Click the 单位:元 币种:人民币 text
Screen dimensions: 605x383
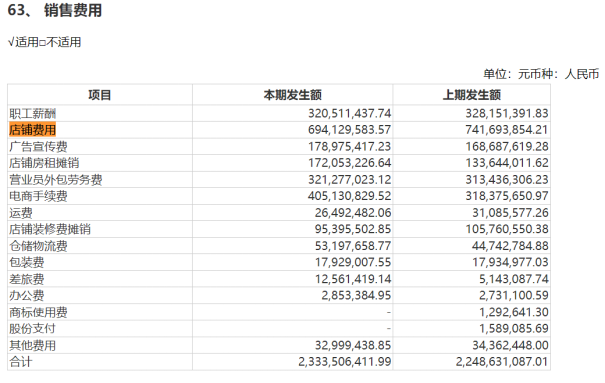click(x=541, y=74)
